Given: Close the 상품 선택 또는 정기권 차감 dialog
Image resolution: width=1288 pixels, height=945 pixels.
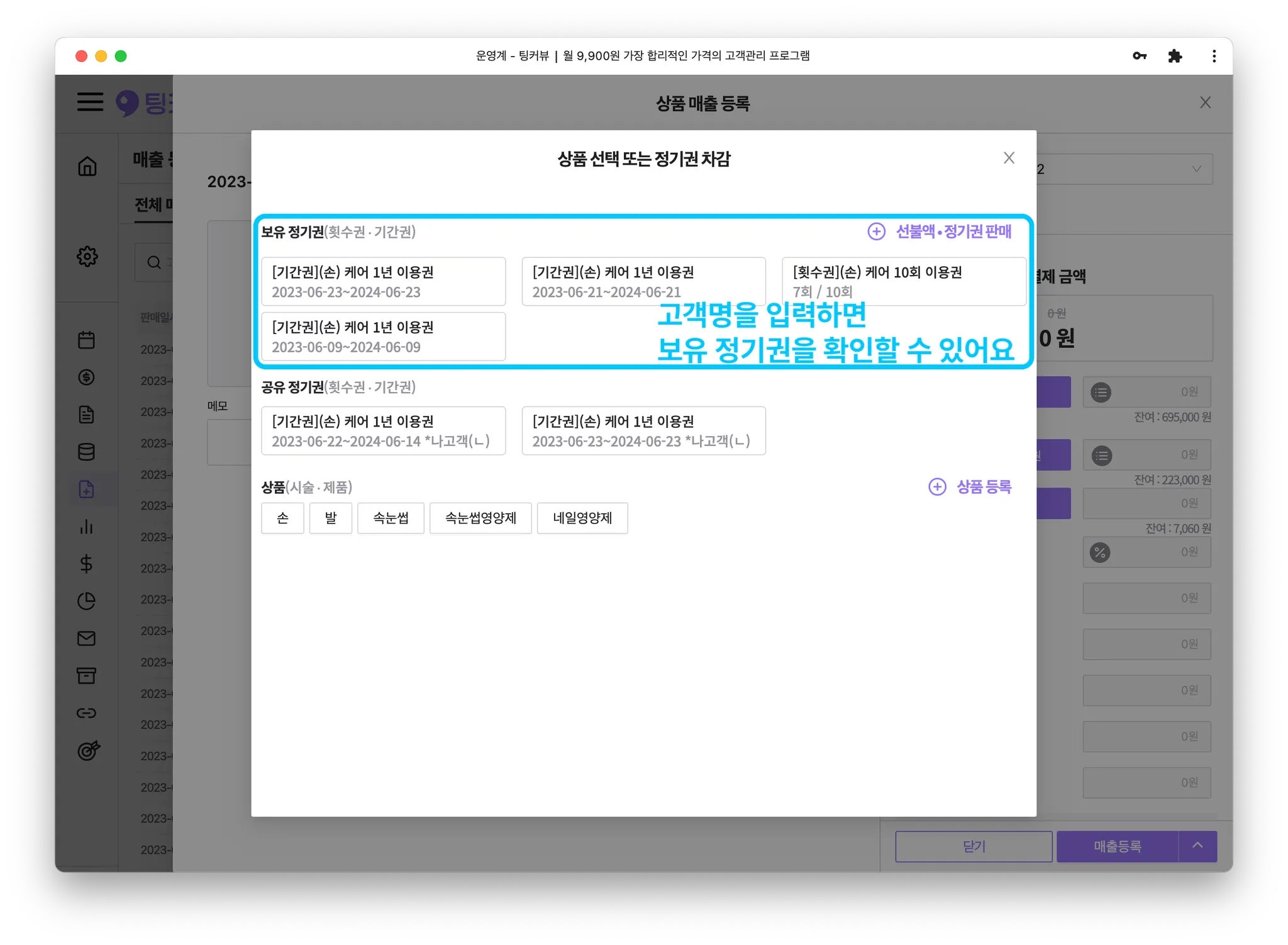Looking at the screenshot, I should 1009,158.
